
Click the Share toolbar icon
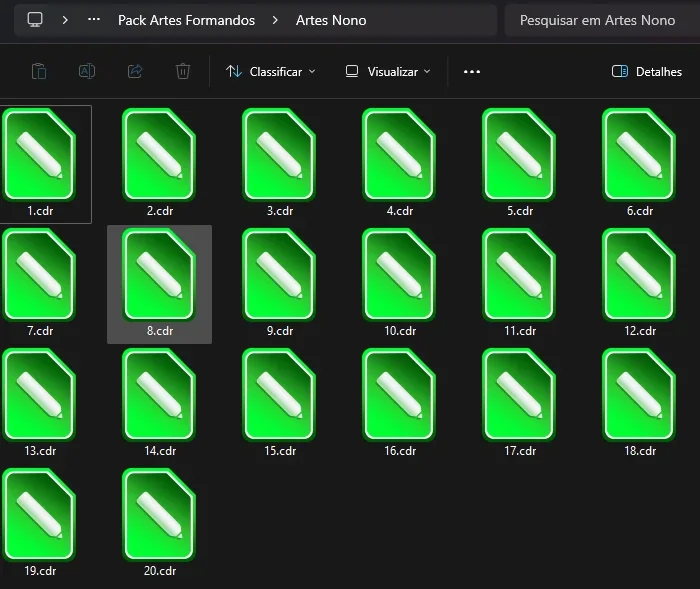pos(135,71)
